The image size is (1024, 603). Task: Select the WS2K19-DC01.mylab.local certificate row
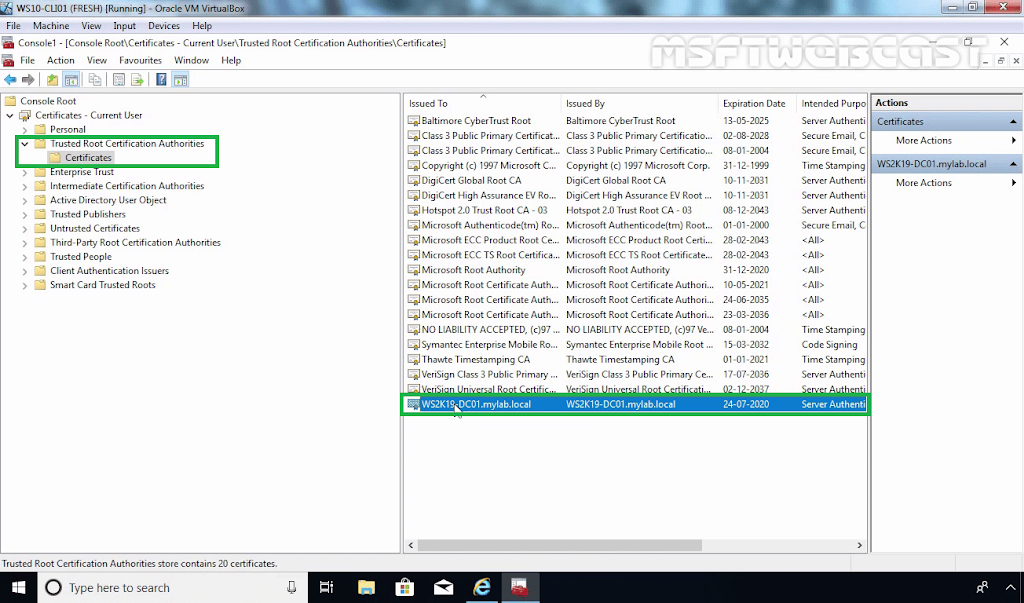point(636,404)
